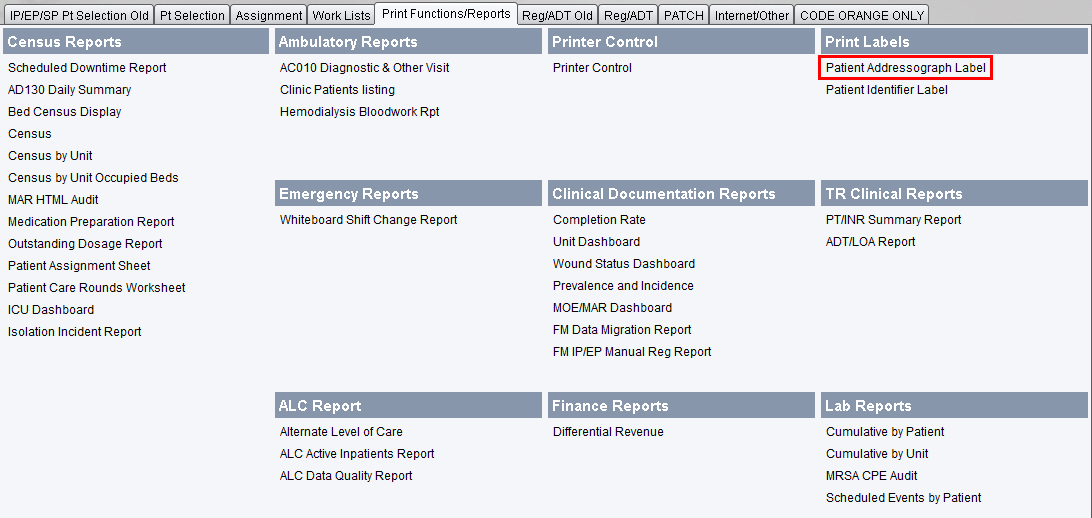This screenshot has height=518, width=1092.
Task: Launch the Bed Census Display report
Action: tap(64, 112)
